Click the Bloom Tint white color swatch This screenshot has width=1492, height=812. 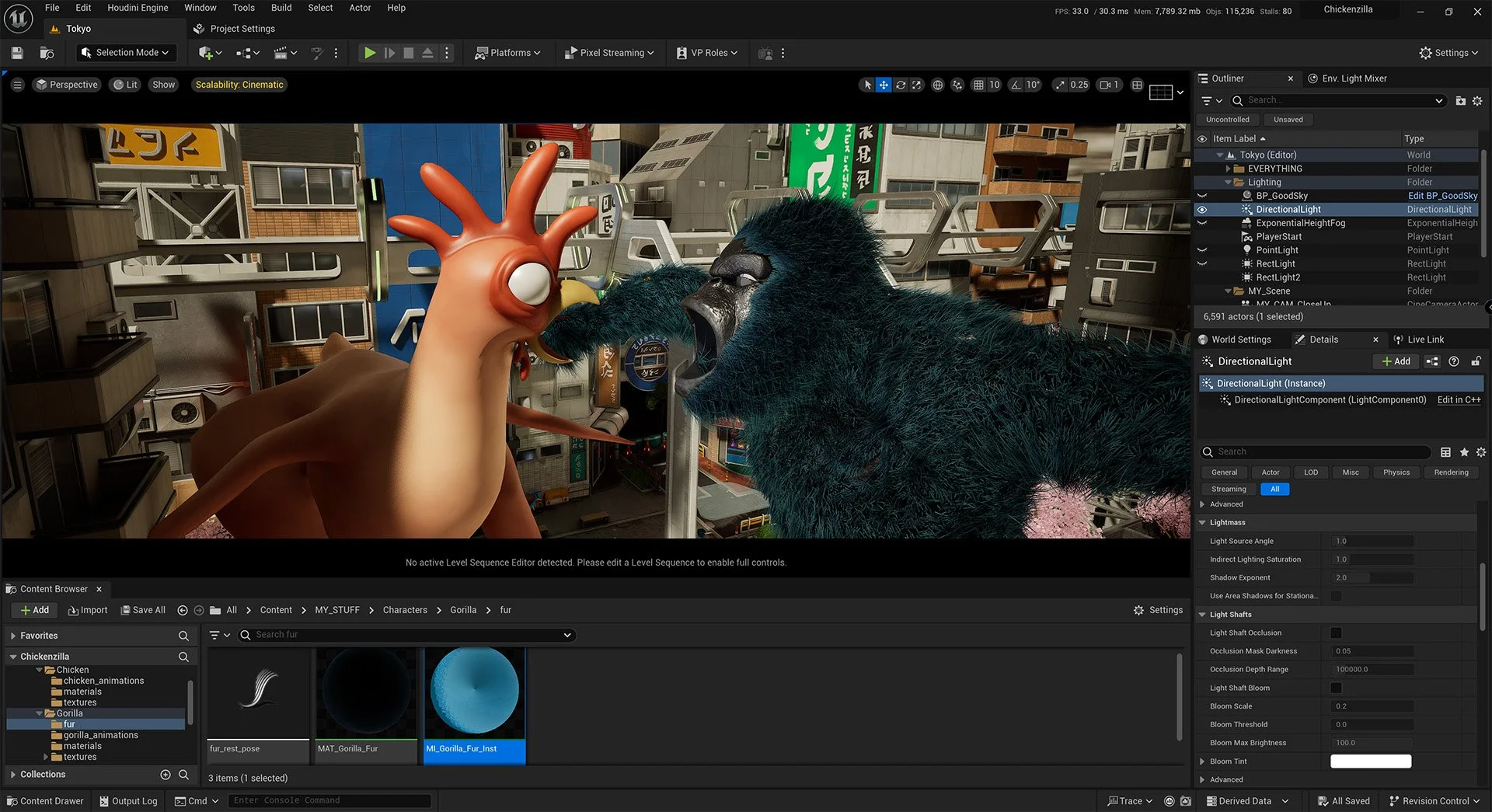(1371, 761)
